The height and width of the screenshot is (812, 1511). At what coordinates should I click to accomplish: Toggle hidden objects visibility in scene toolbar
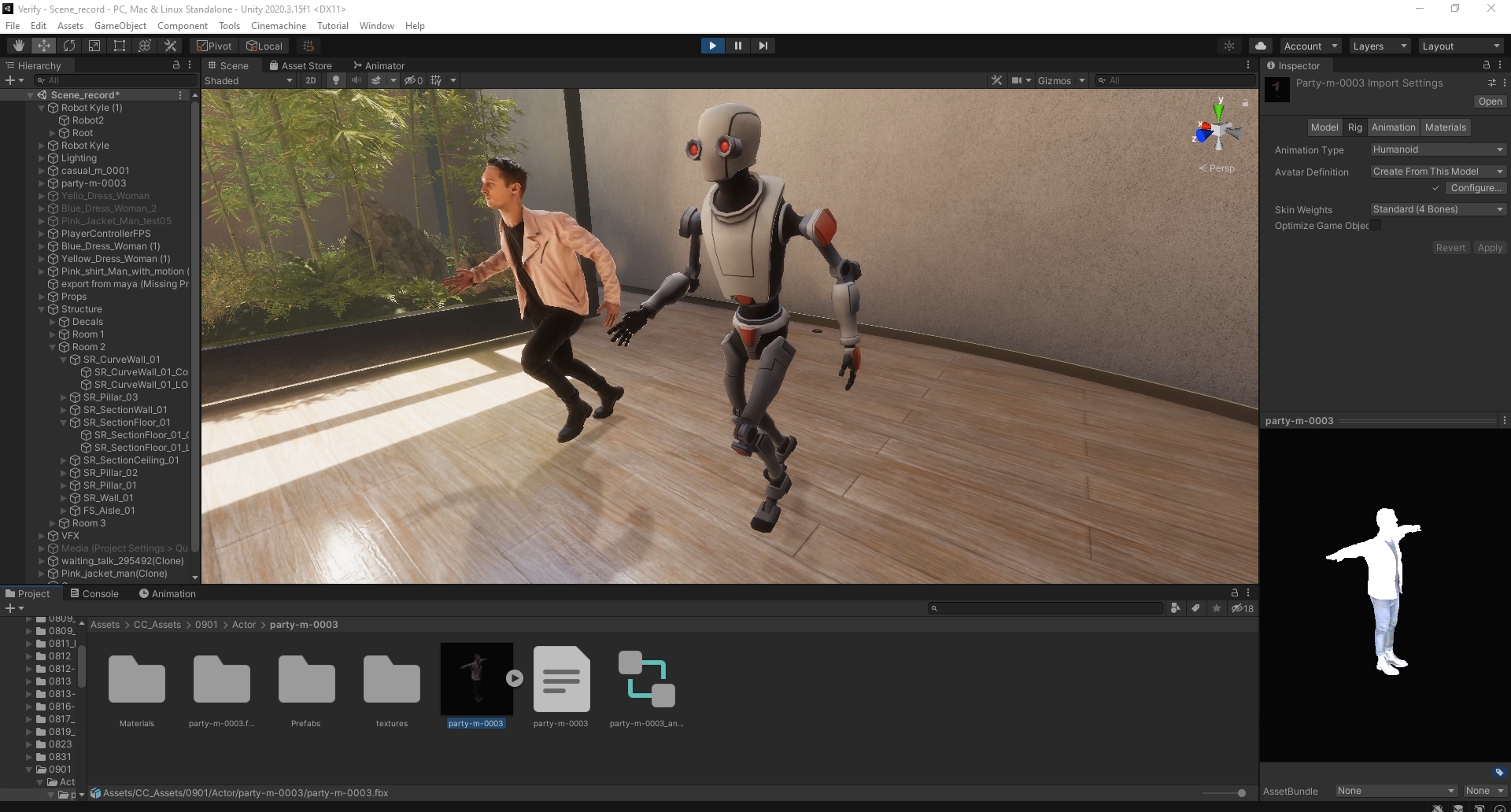[x=414, y=80]
